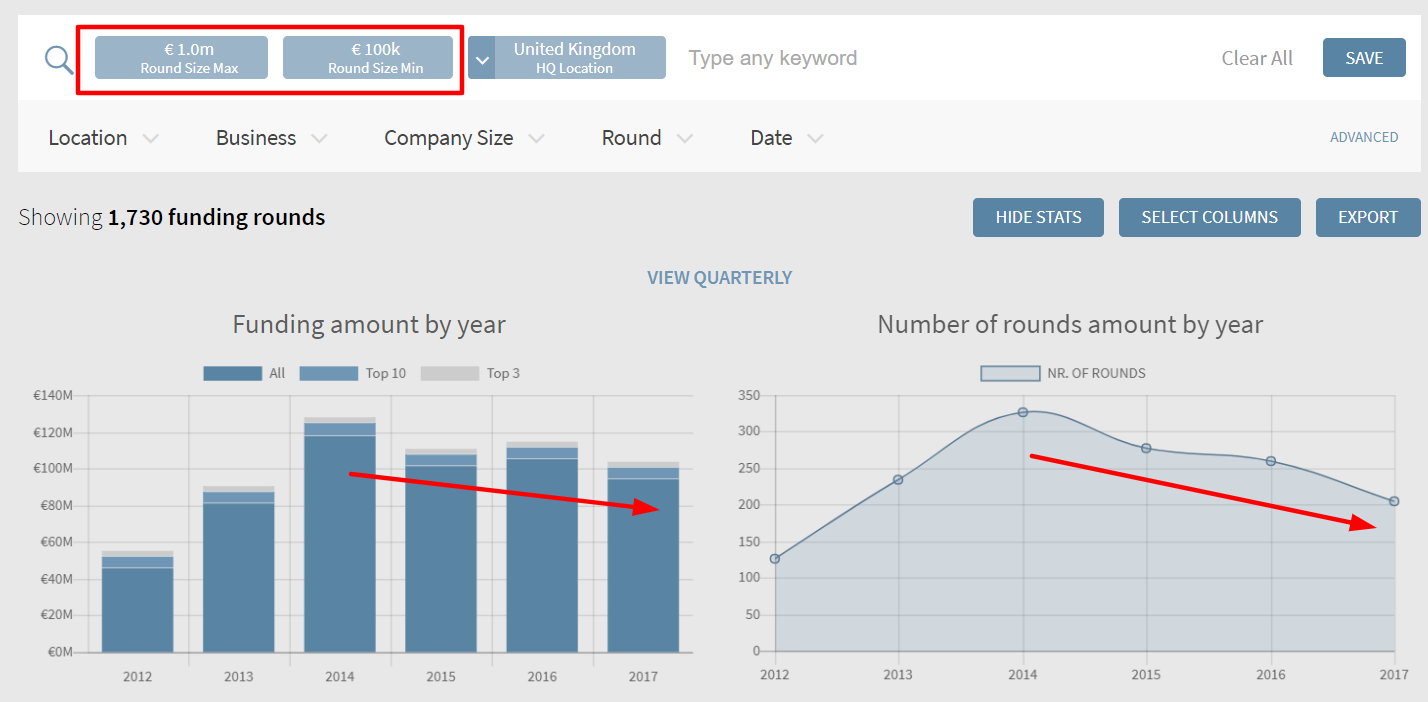Expand the Business filter dropdown
The width and height of the screenshot is (1428, 702).
271,138
